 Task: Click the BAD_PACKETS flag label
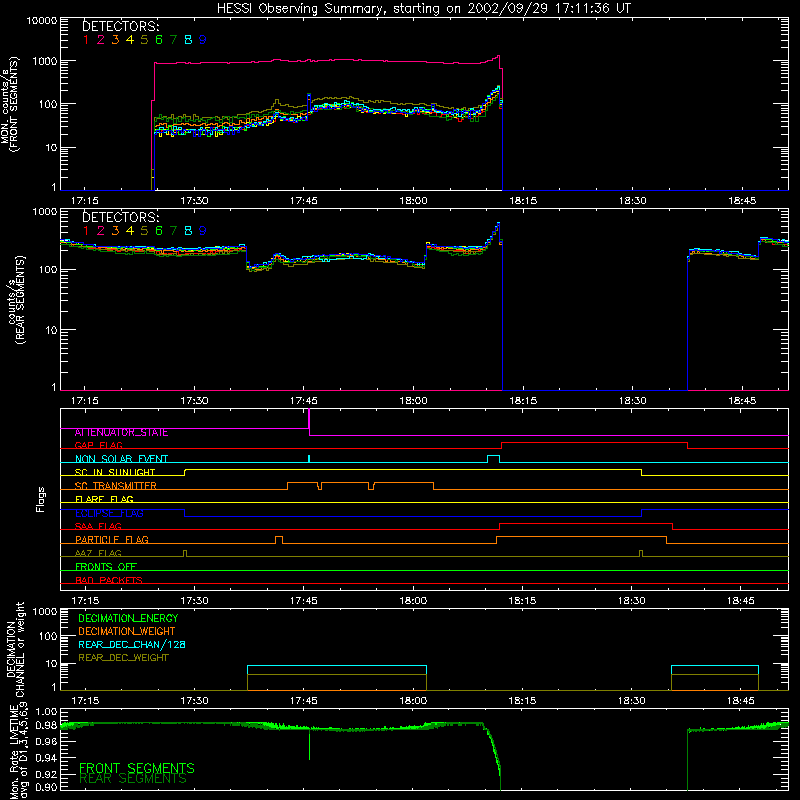point(109,580)
